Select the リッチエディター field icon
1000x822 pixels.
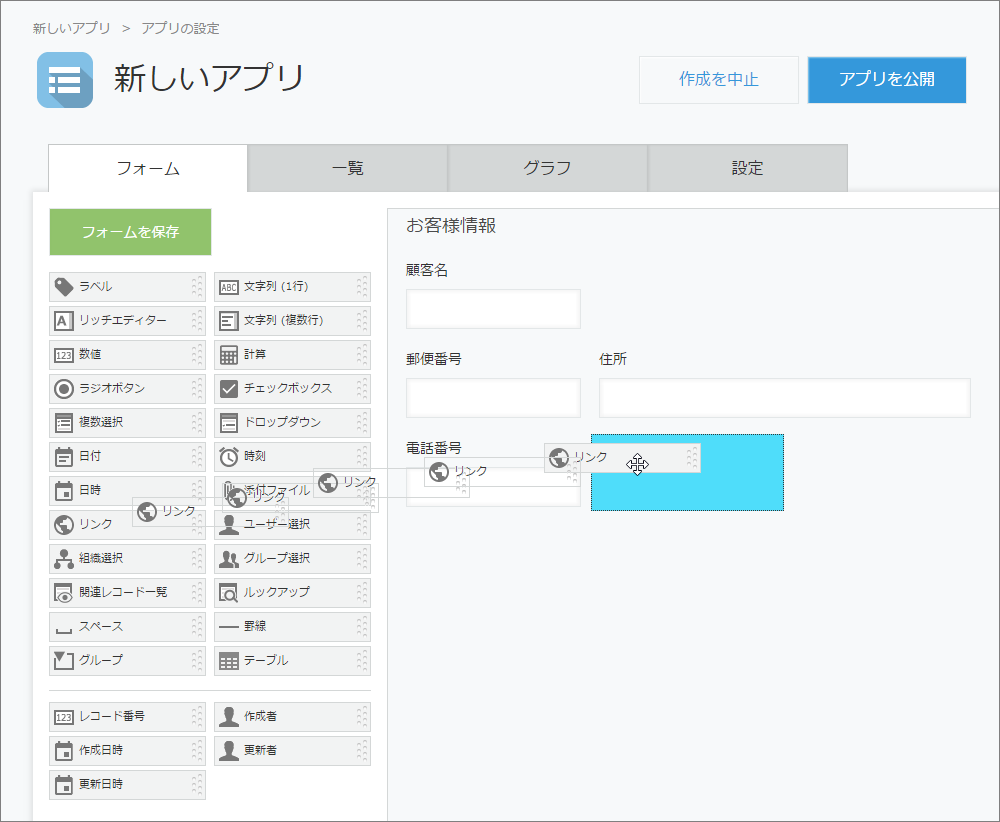pyautogui.click(x=63, y=321)
